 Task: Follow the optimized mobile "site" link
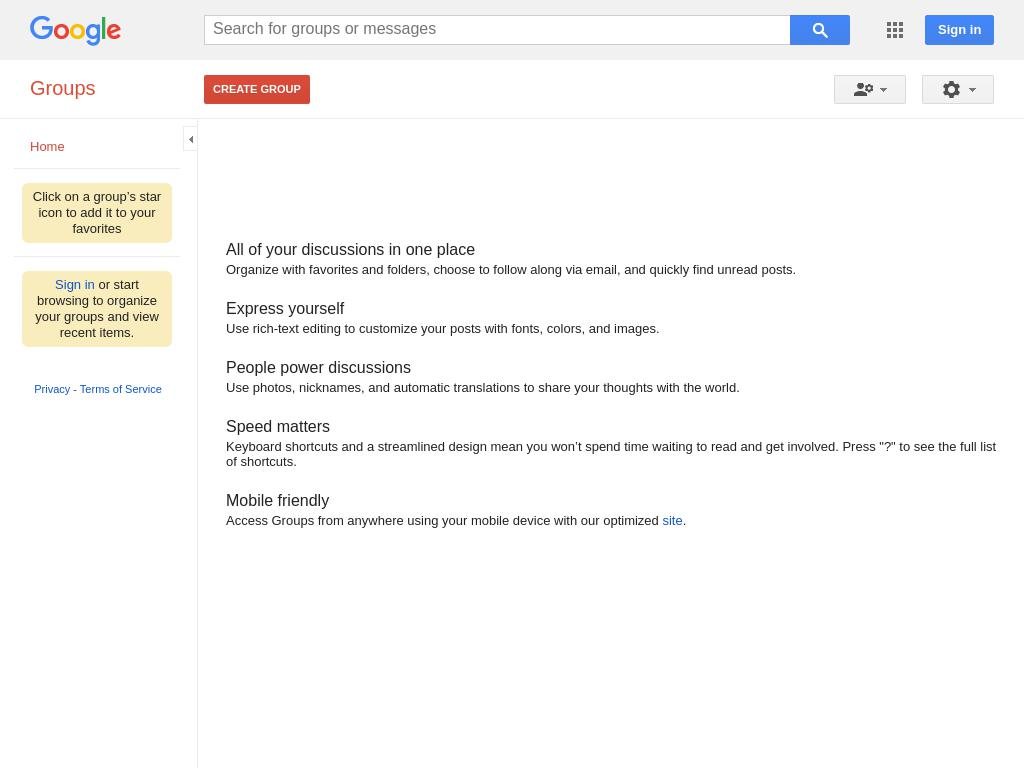pos(672,521)
